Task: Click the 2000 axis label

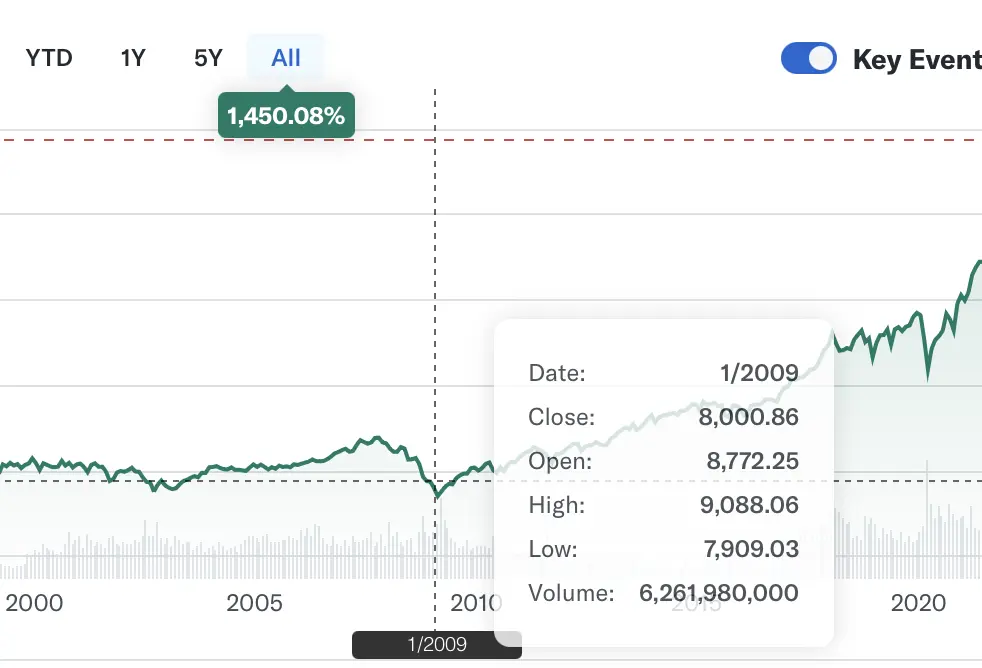Action: [x=34, y=603]
